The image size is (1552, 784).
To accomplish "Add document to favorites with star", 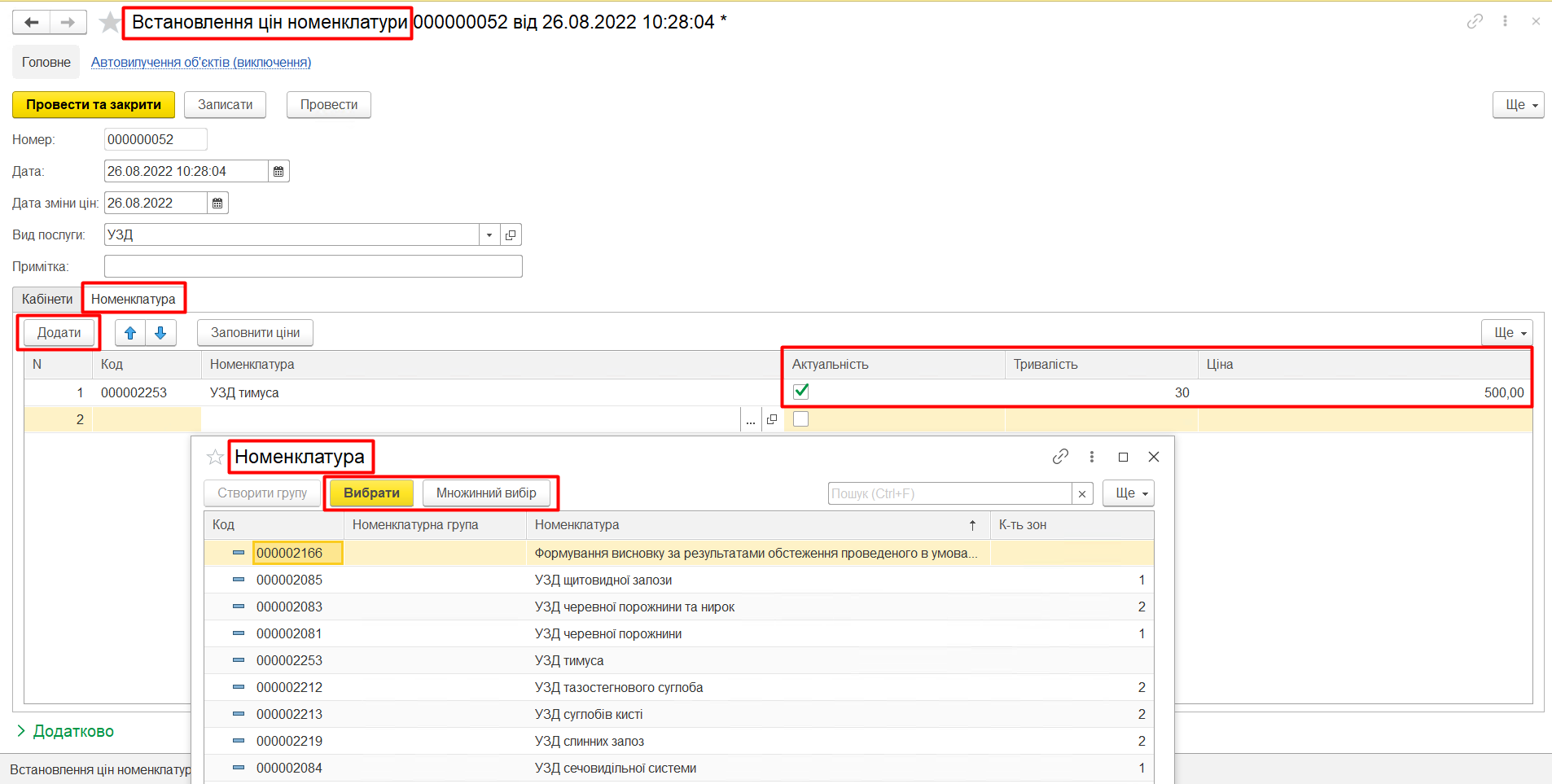I will pos(109,22).
